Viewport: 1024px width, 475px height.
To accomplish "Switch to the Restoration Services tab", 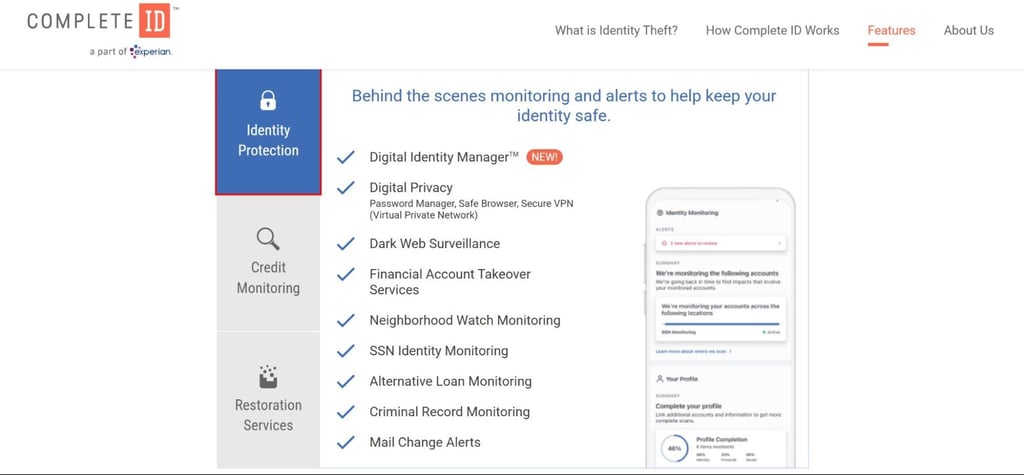I will [x=268, y=399].
